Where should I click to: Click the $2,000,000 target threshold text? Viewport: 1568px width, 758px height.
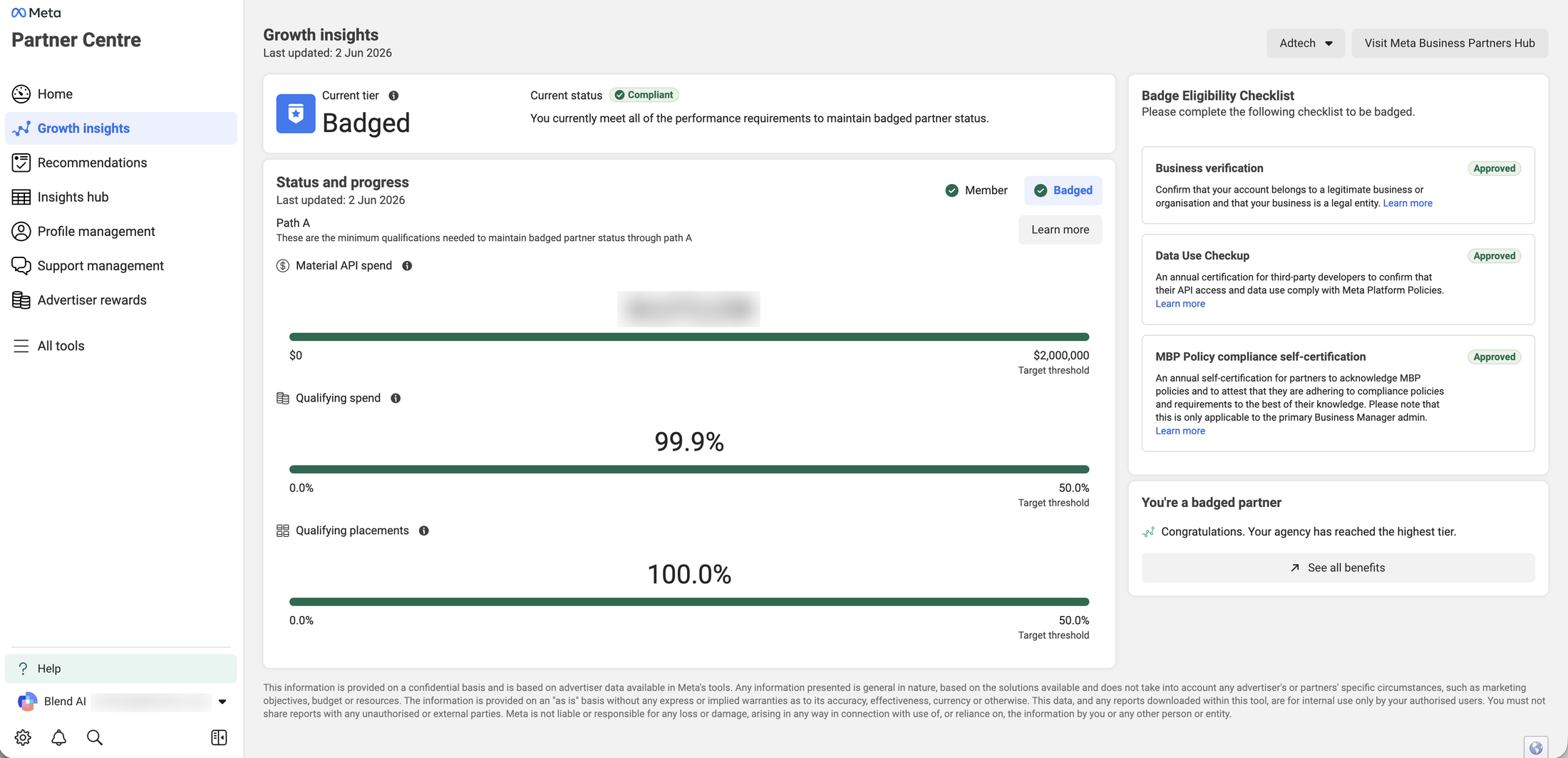(1061, 355)
